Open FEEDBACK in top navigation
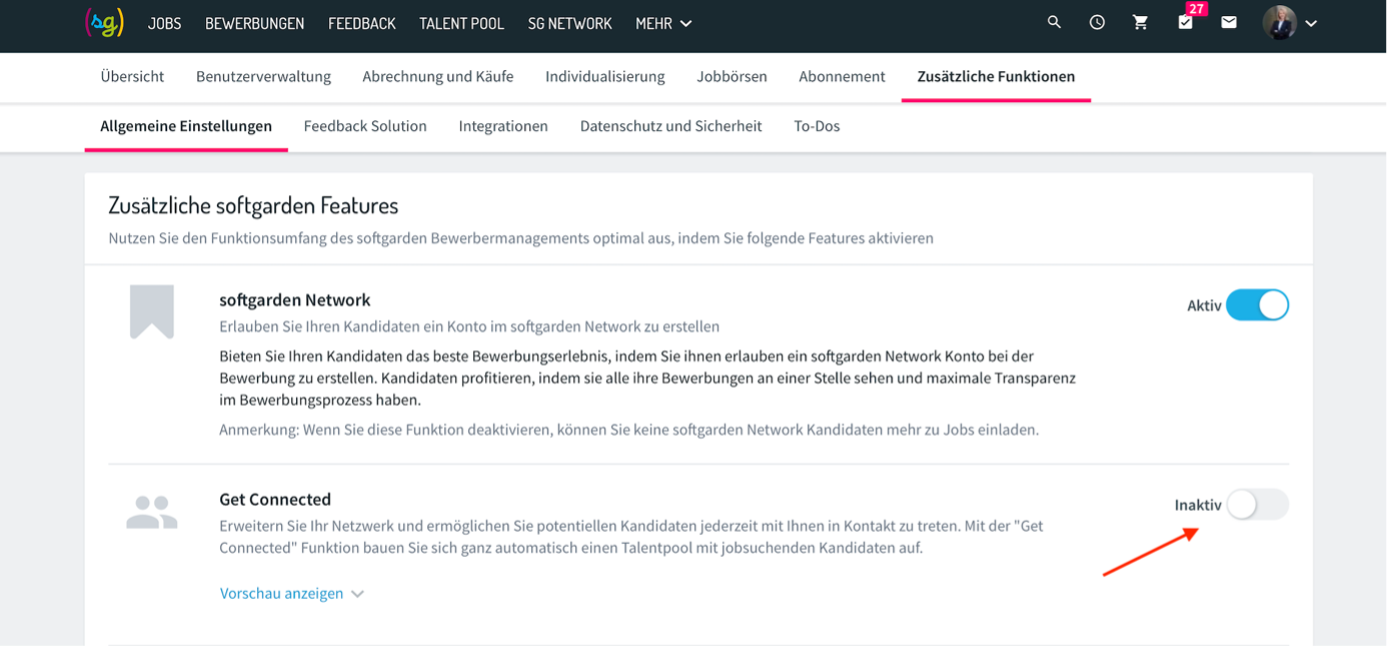1390x650 pixels. (362, 23)
